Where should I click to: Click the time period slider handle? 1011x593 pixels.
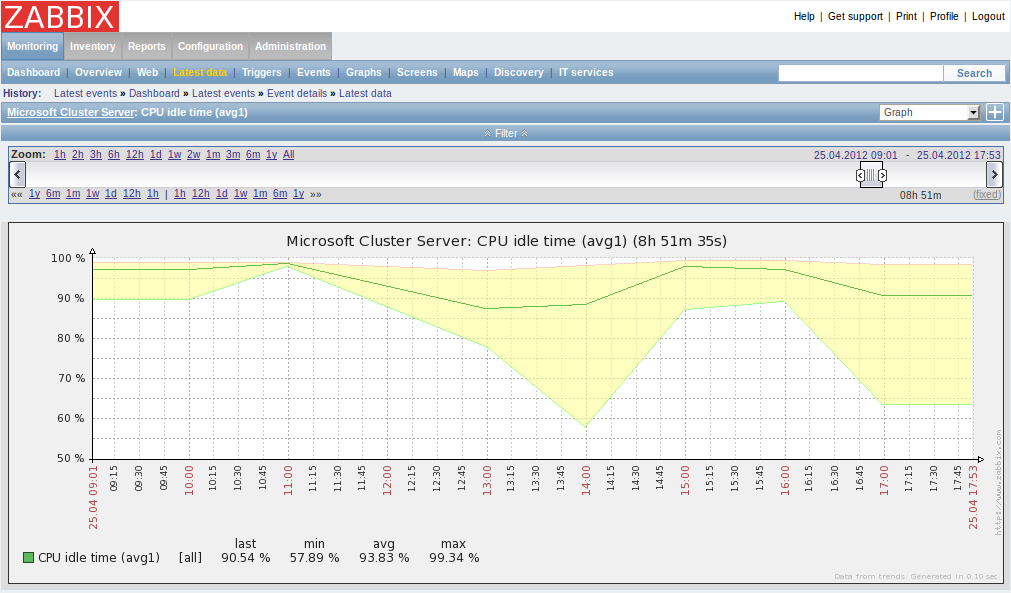(871, 175)
